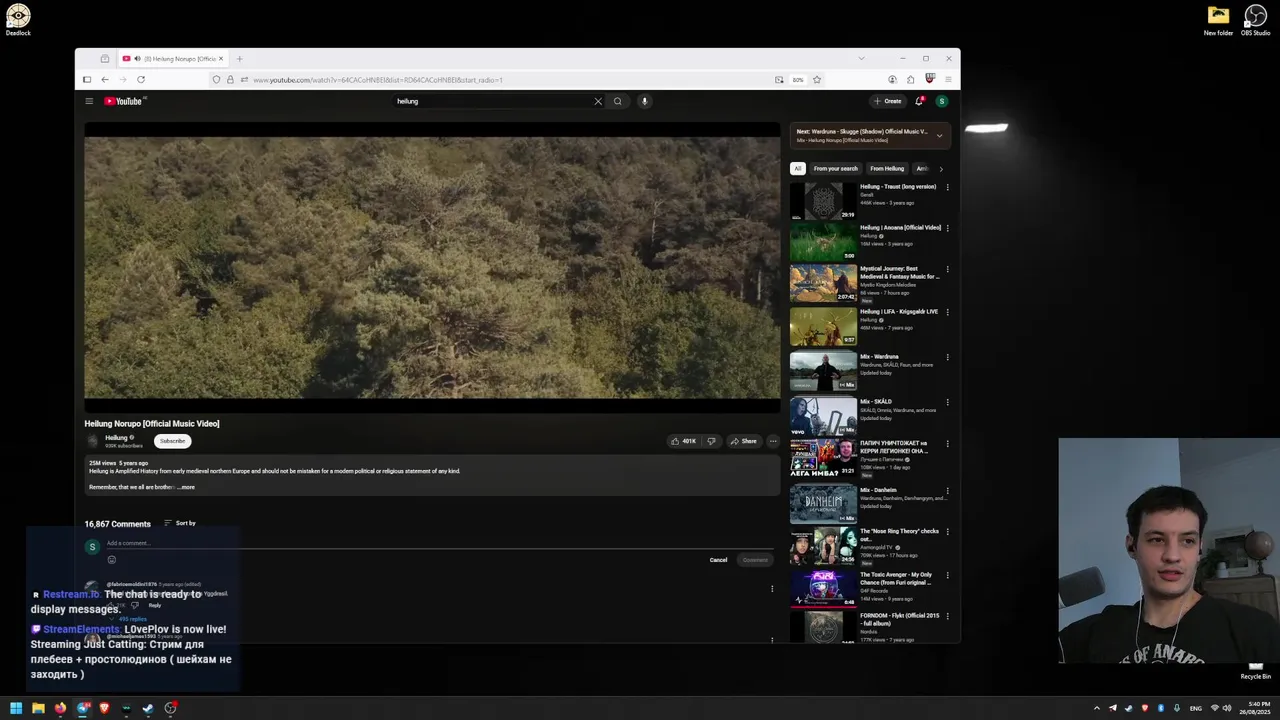Share the video
This screenshot has width=1280, height=720.
[x=743, y=441]
